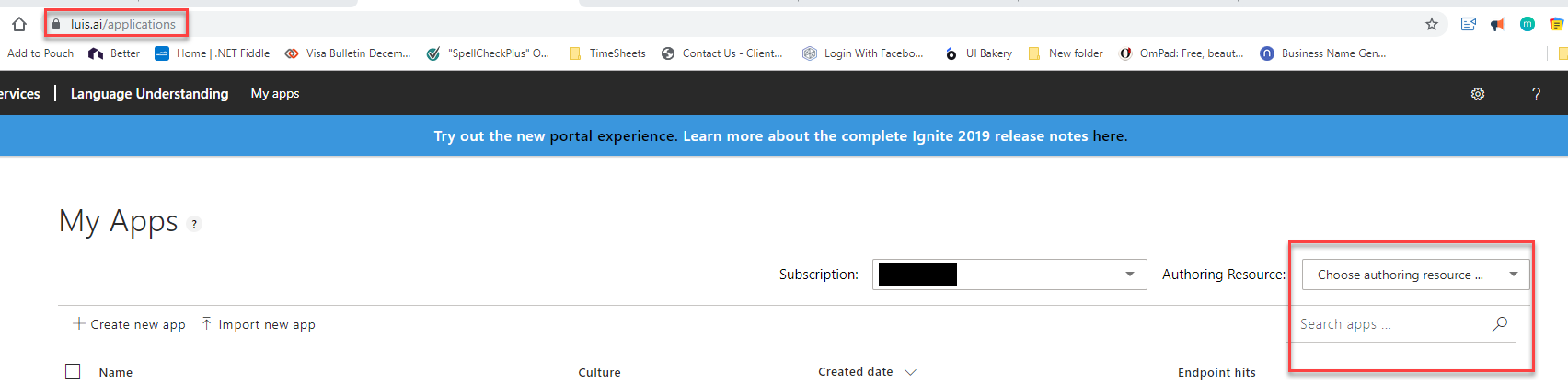The width and height of the screenshot is (1568, 386).
Task: Open the megaphone extension icon
Action: pos(1498,24)
